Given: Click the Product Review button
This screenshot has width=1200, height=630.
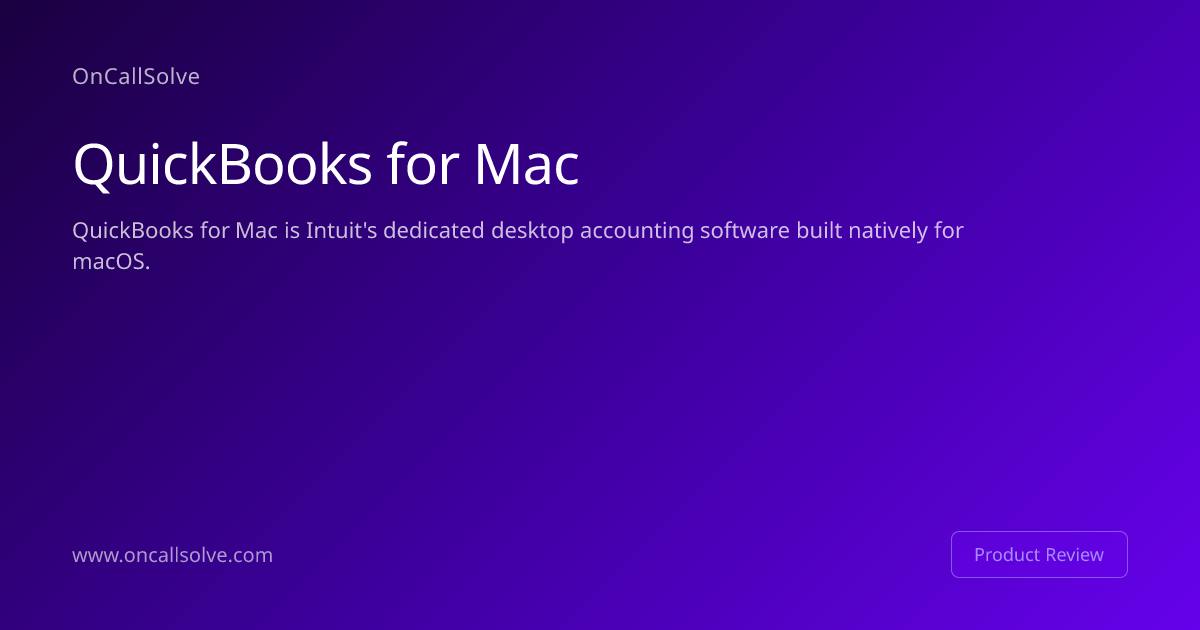Looking at the screenshot, I should click(x=1039, y=554).
